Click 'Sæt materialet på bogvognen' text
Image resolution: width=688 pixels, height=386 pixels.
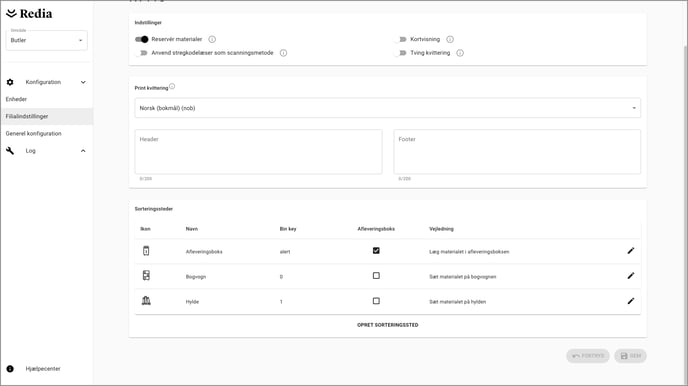point(462,277)
